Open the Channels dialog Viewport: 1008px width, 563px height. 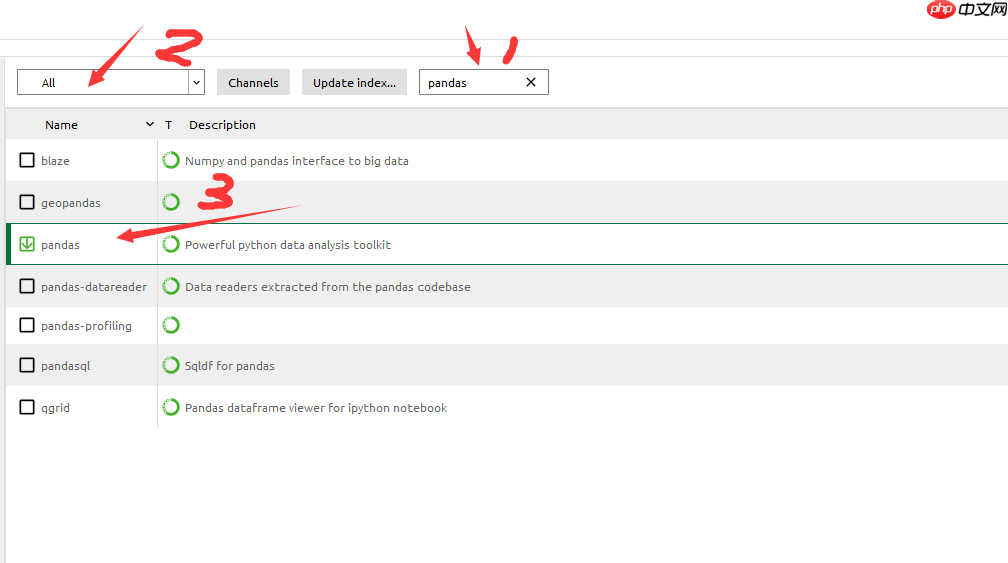[253, 82]
